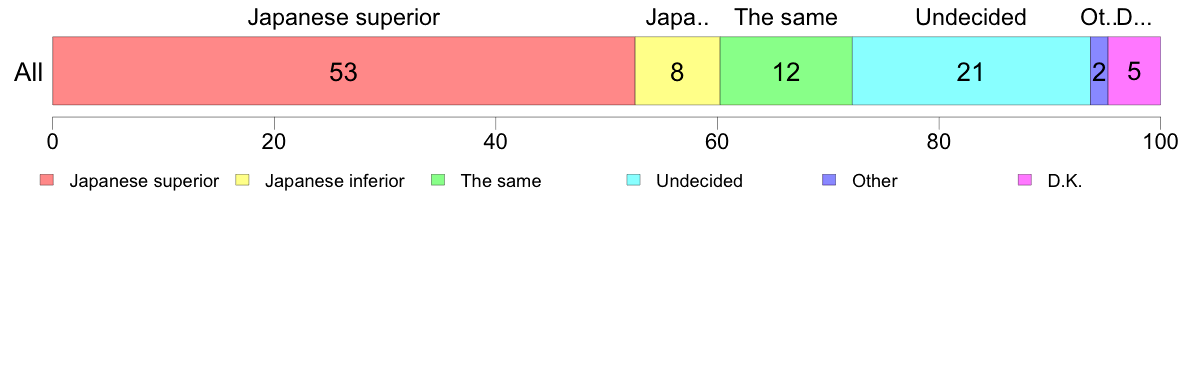The image size is (1188, 368).
Task: Click the cyan Undecided legend swatch
Action: tap(632, 181)
